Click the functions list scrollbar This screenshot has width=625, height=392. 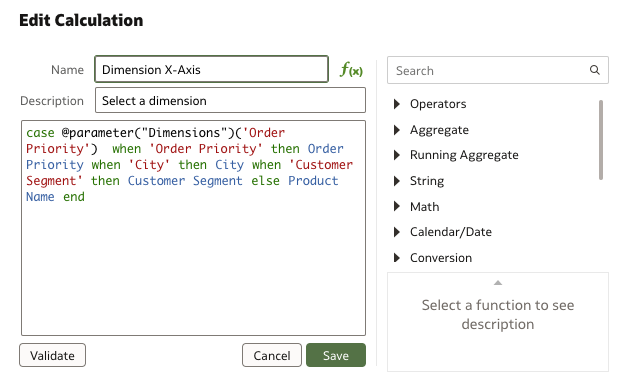601,140
